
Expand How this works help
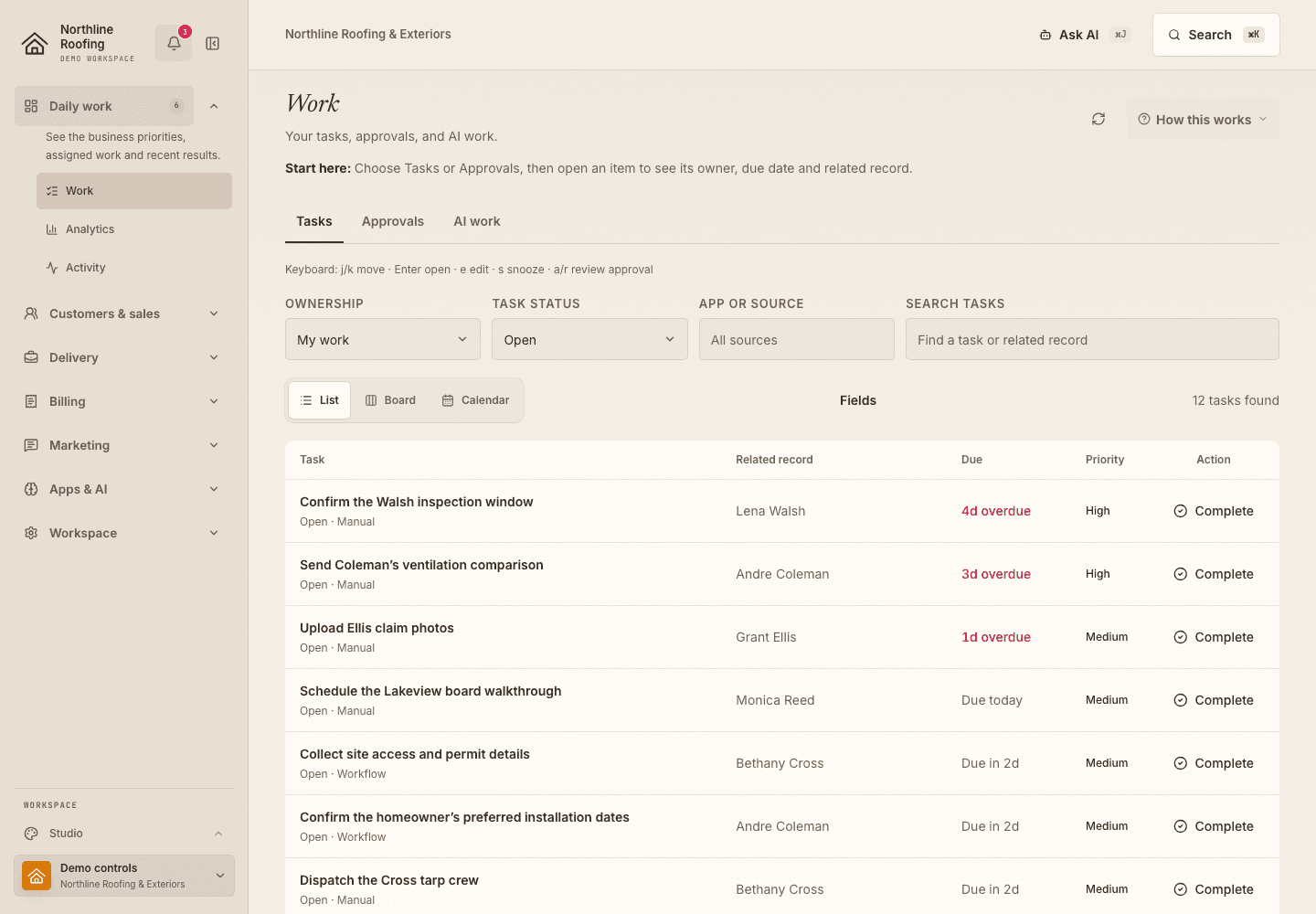[1203, 120]
